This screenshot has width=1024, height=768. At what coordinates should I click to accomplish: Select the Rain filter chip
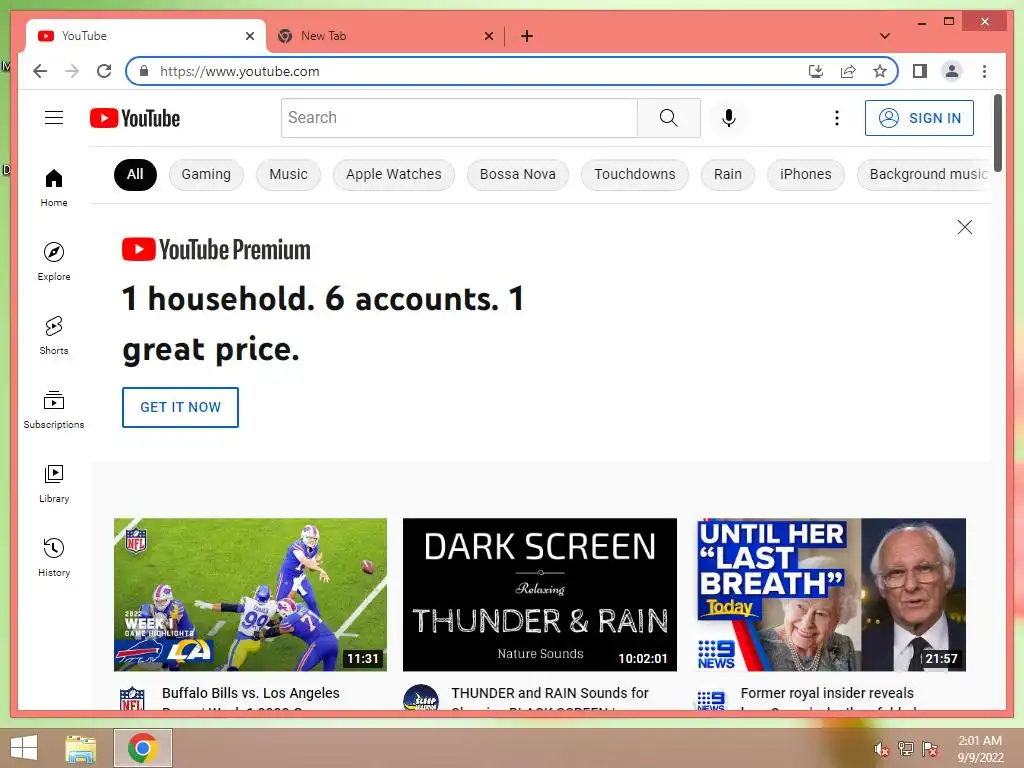728,174
